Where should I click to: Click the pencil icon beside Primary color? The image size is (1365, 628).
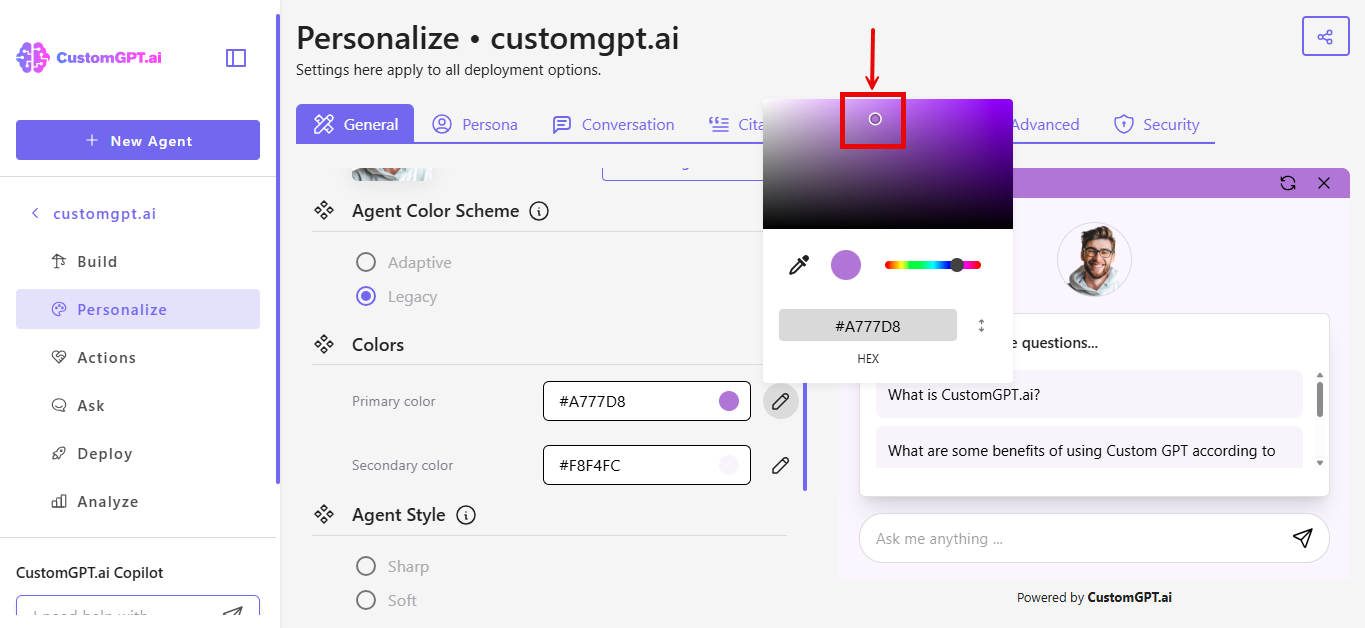pyautogui.click(x=780, y=401)
